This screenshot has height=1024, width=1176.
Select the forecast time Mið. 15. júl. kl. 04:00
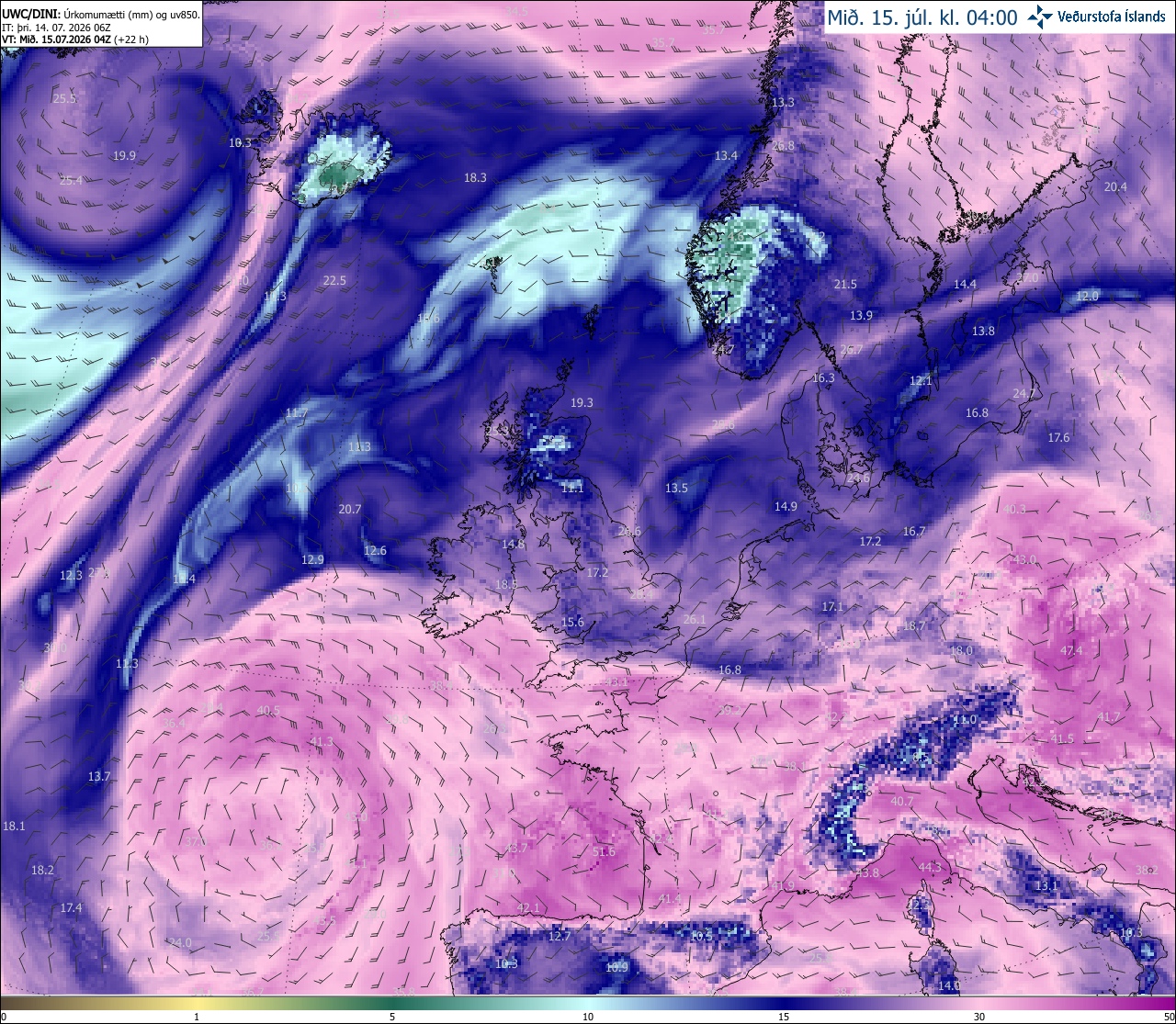click(x=922, y=17)
